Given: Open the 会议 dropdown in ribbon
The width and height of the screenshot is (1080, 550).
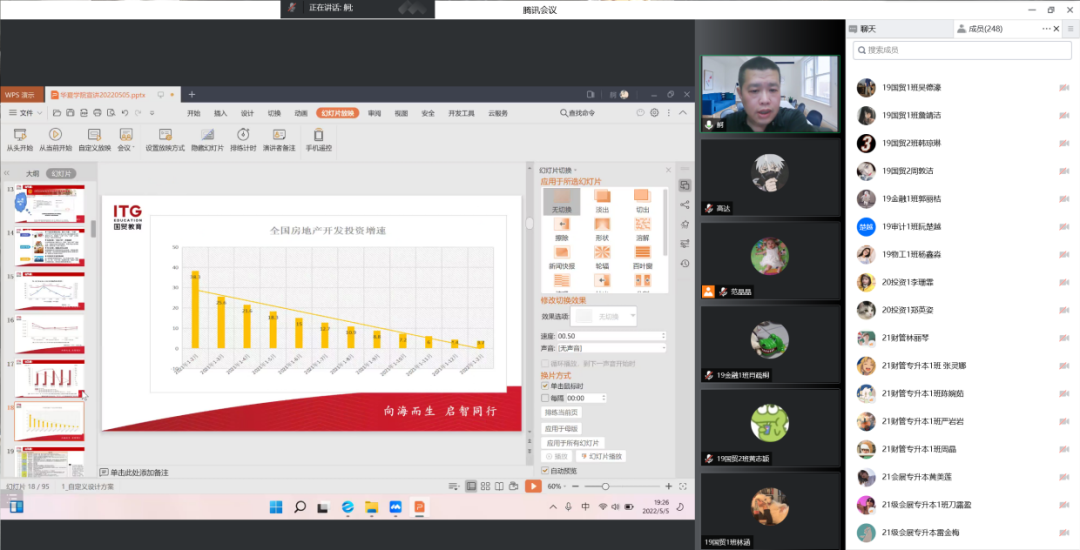Looking at the screenshot, I should [126, 140].
